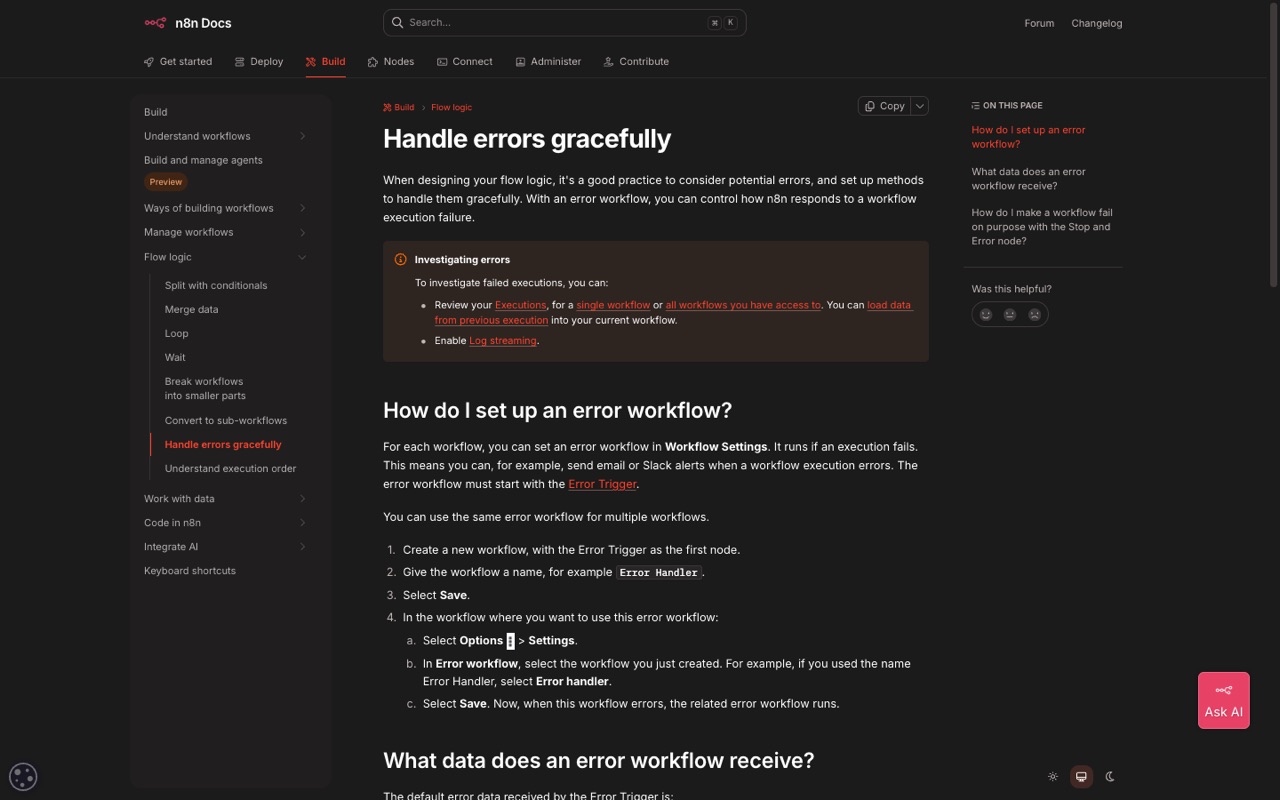
Task: Expand Integrate AI section
Action: 302,547
